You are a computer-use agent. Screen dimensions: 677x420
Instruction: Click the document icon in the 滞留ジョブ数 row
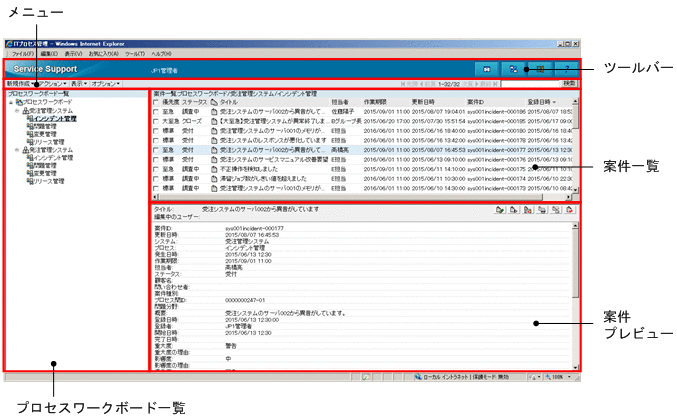click(214, 179)
